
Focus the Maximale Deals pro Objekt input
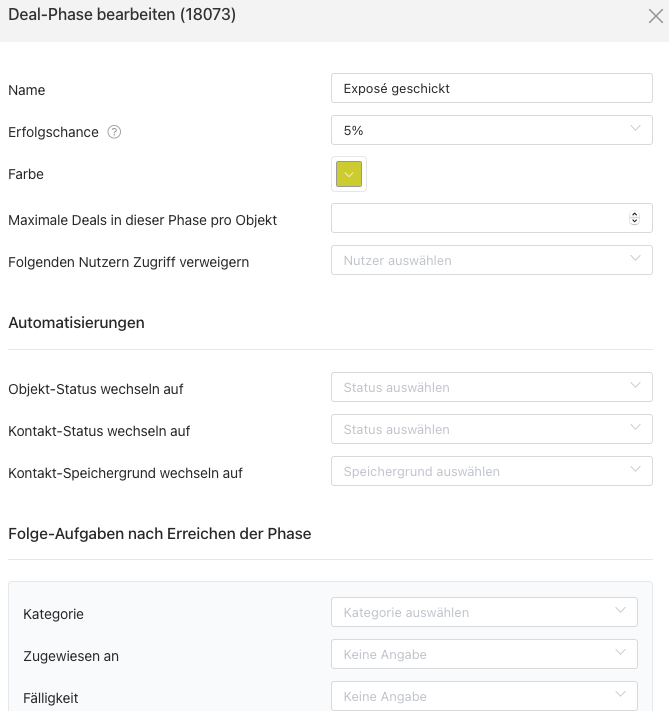click(x=478, y=218)
